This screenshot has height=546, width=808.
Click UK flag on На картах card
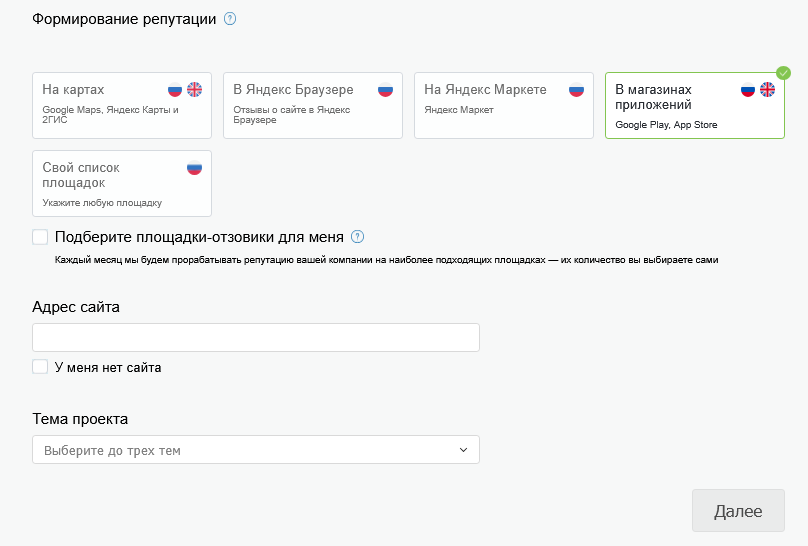point(194,90)
